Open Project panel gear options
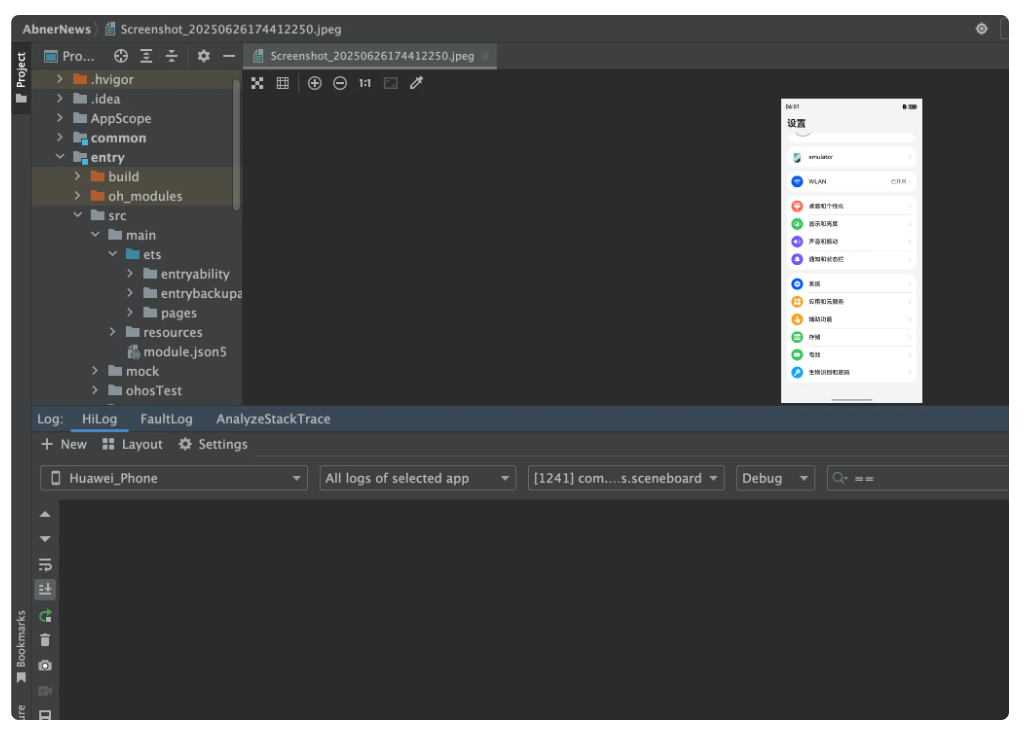 [x=204, y=56]
